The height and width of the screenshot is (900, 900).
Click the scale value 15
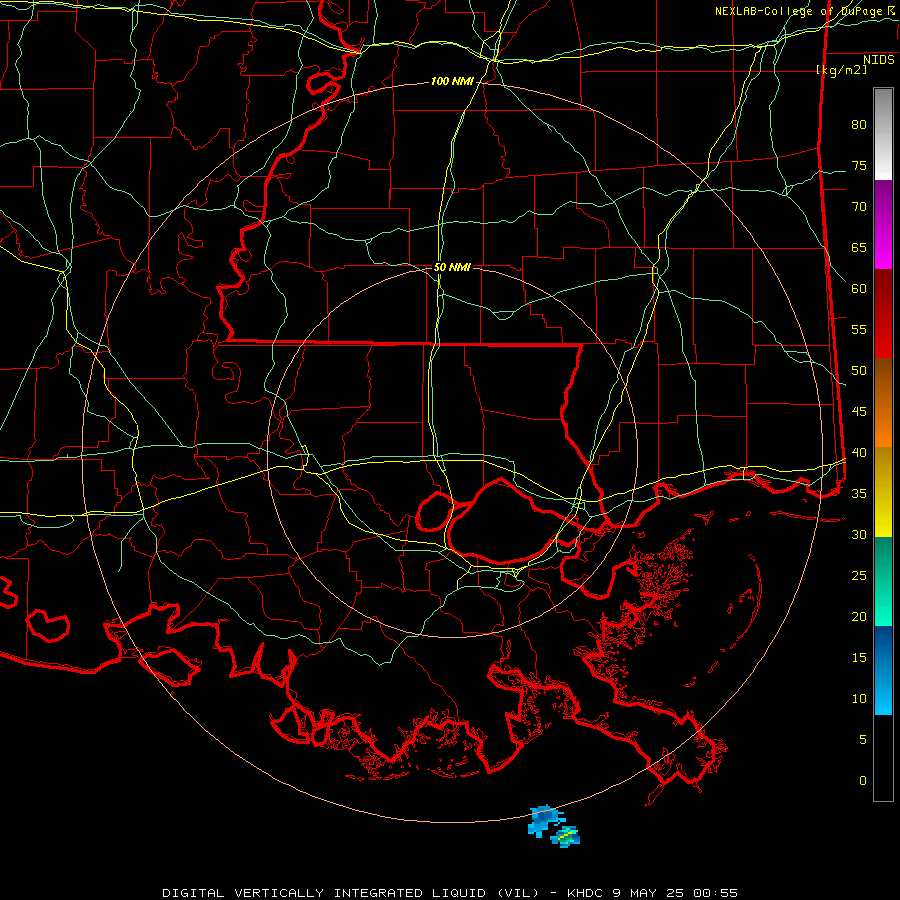tap(859, 658)
